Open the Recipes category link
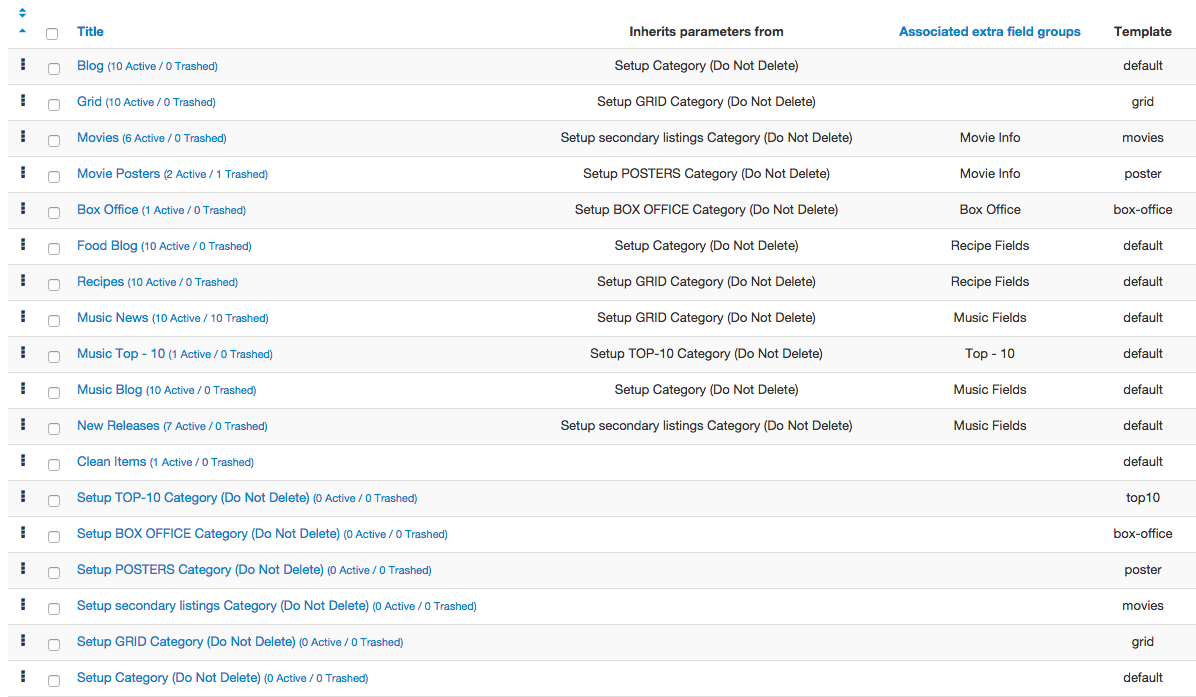This screenshot has height=697, width=1196. tap(100, 281)
